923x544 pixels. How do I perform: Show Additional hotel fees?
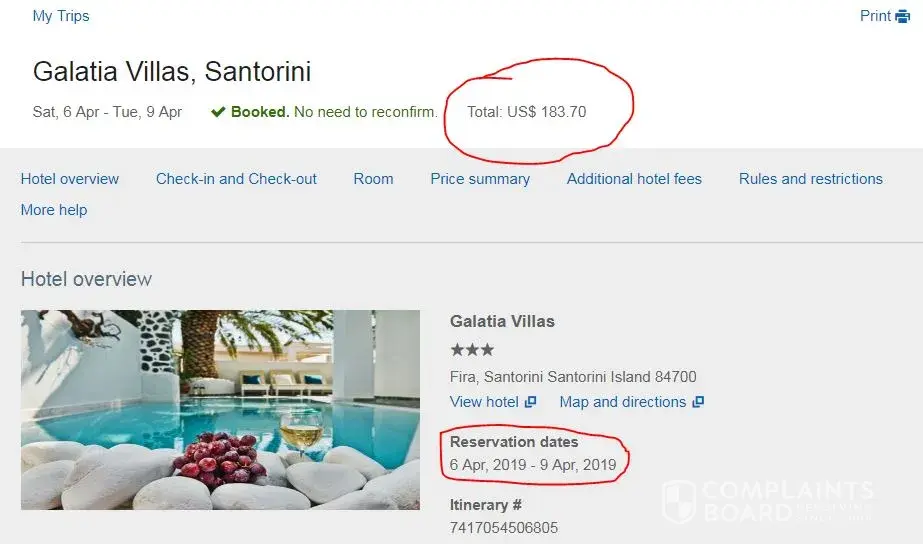click(x=634, y=179)
